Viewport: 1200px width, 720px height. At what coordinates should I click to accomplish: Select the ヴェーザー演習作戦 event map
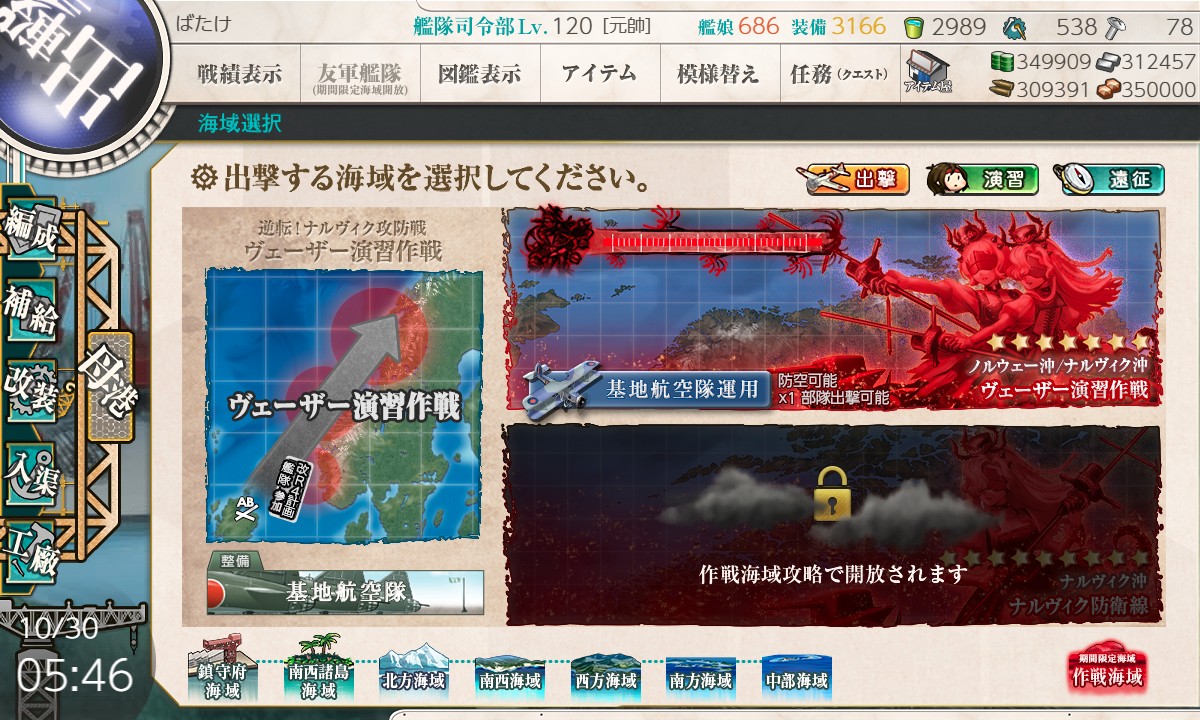point(832,309)
